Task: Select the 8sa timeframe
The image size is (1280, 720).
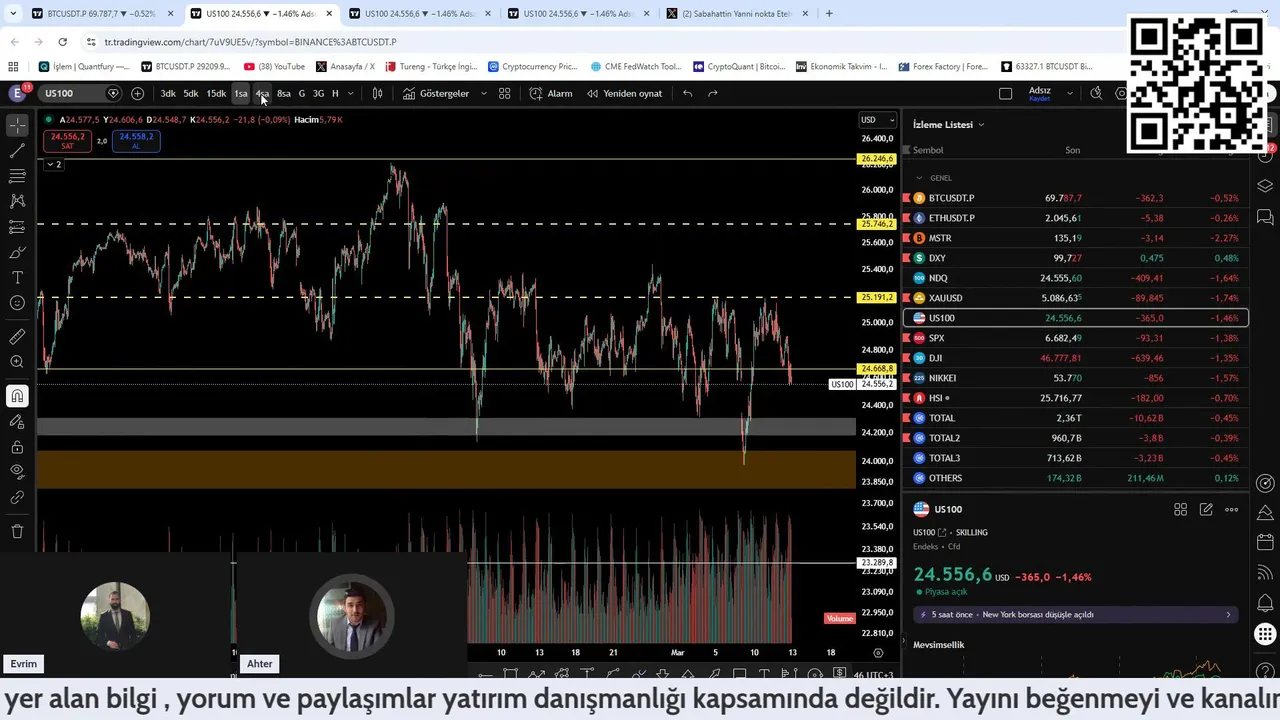Action: (284, 93)
